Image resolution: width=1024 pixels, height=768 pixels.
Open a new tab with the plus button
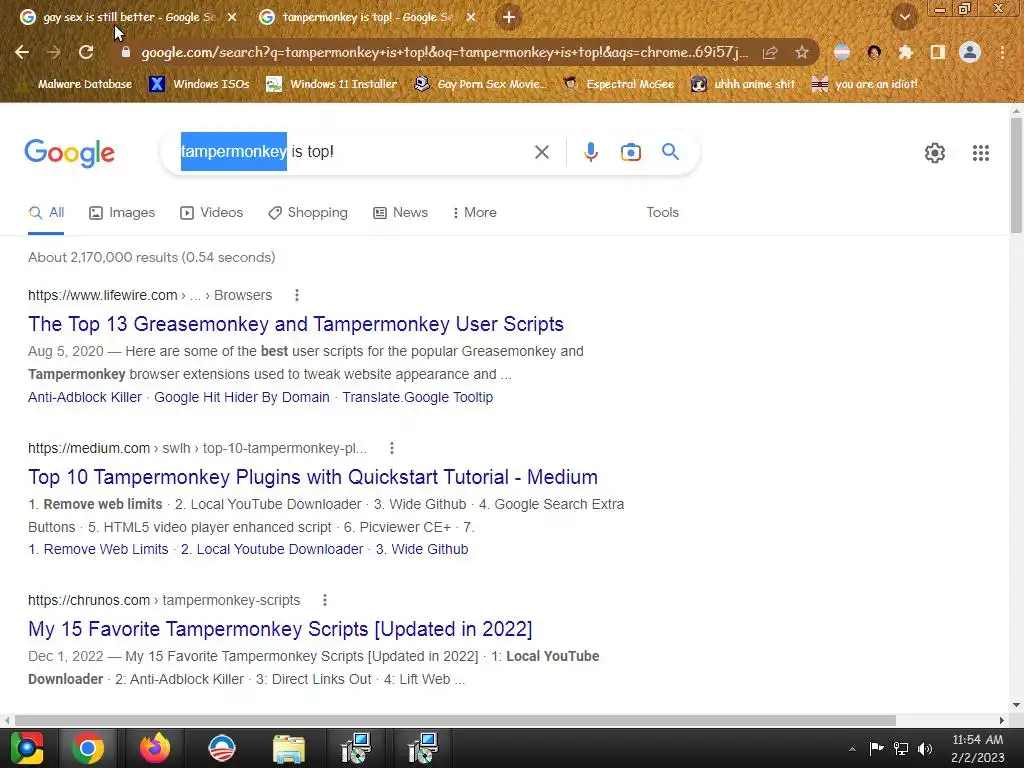[509, 17]
